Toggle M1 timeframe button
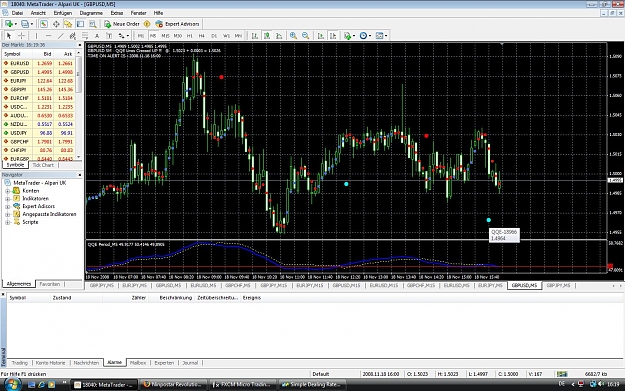 (x=141, y=36)
